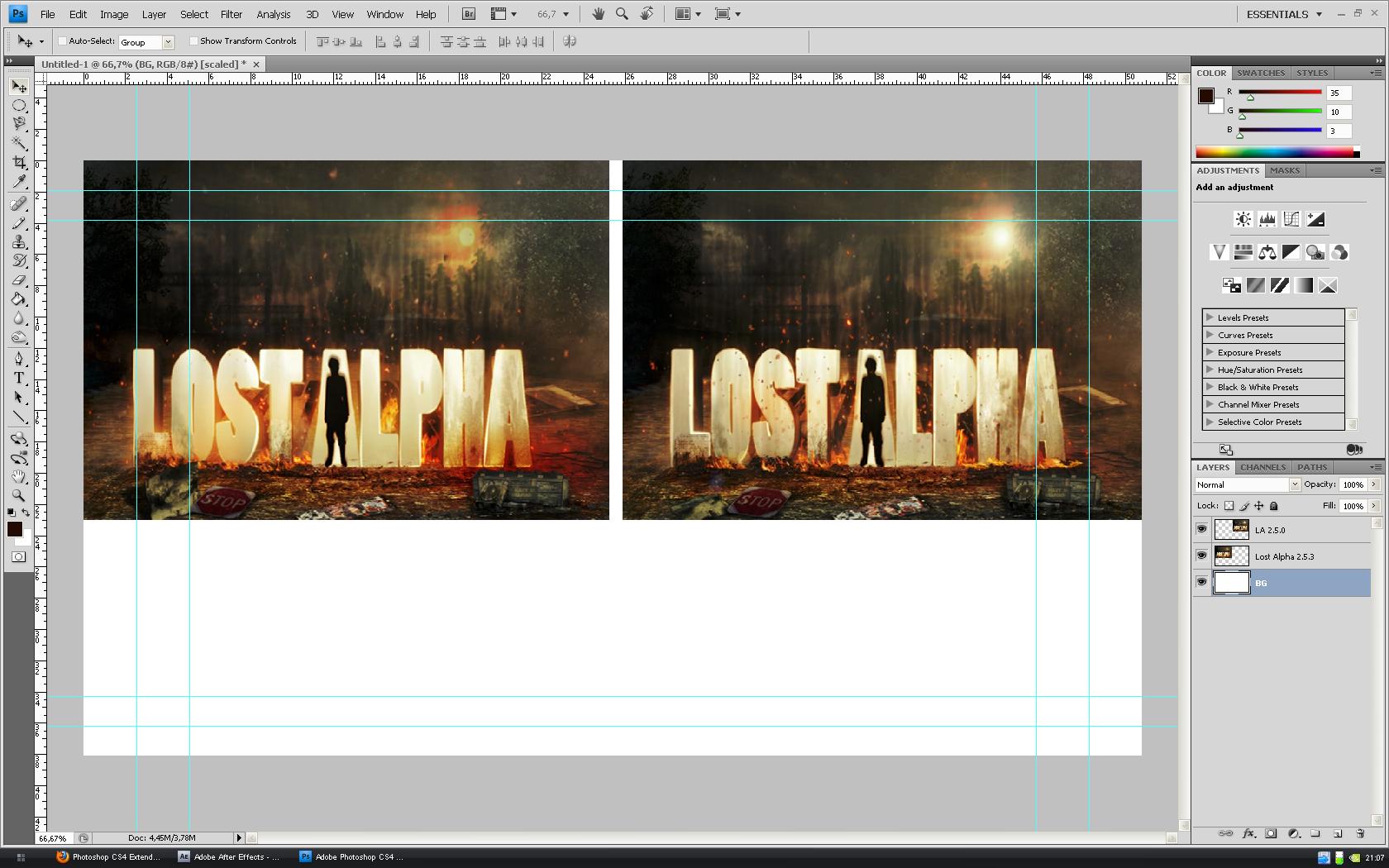Click the Windows Start button
1389x868 pixels.
pyautogui.click(x=21, y=857)
